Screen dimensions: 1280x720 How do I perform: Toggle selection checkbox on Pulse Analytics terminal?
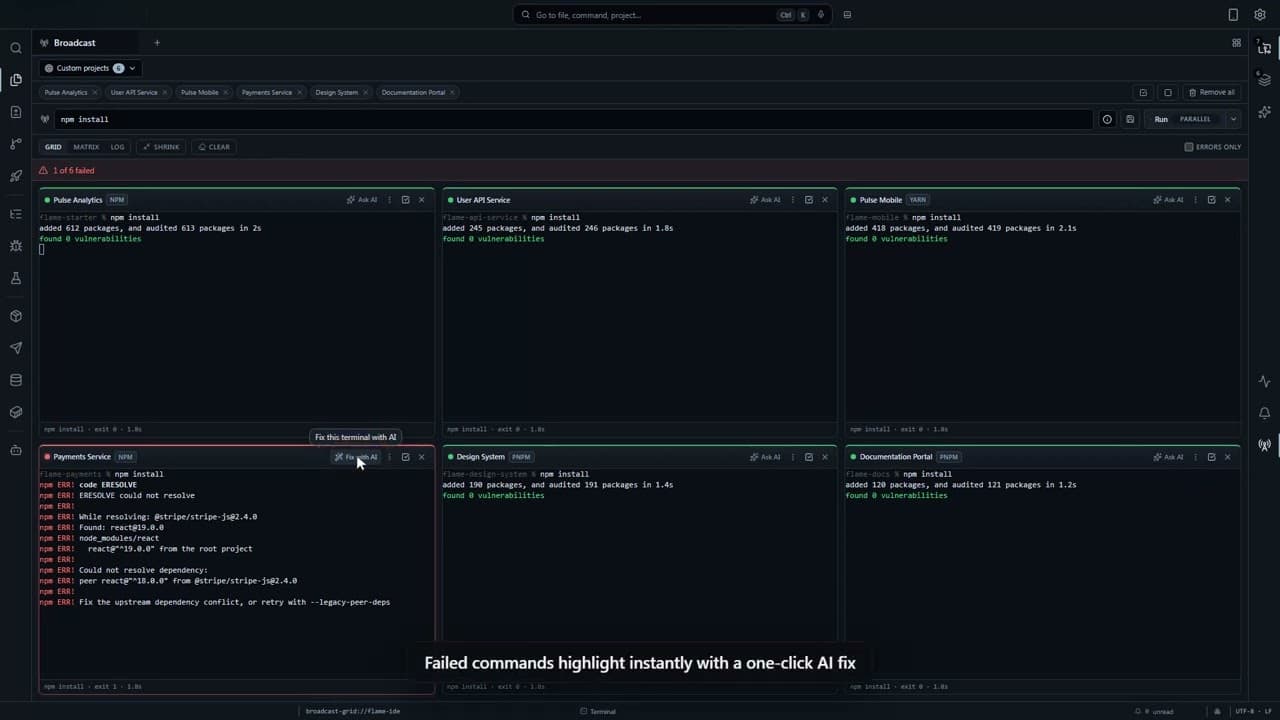405,200
